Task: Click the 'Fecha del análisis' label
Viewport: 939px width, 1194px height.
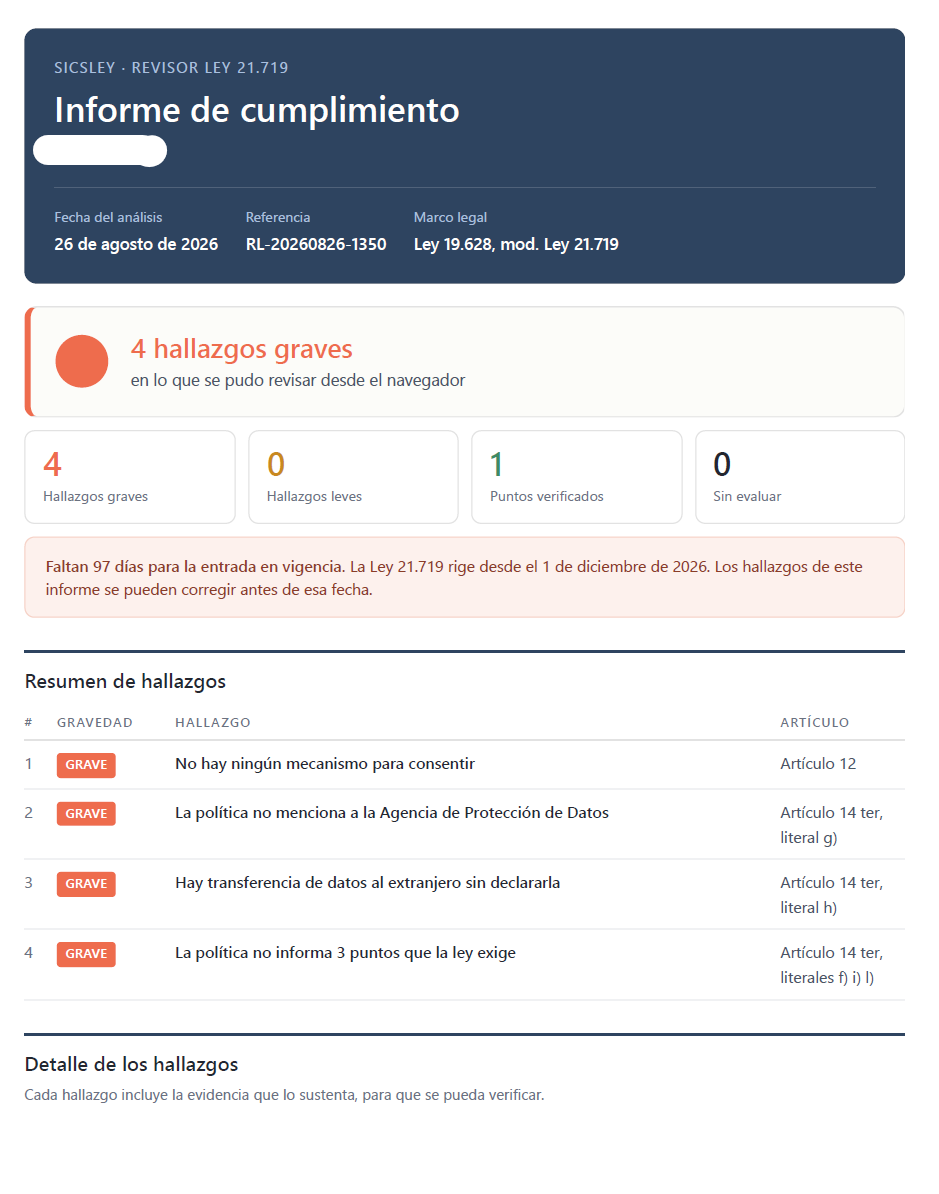Action: [108, 217]
